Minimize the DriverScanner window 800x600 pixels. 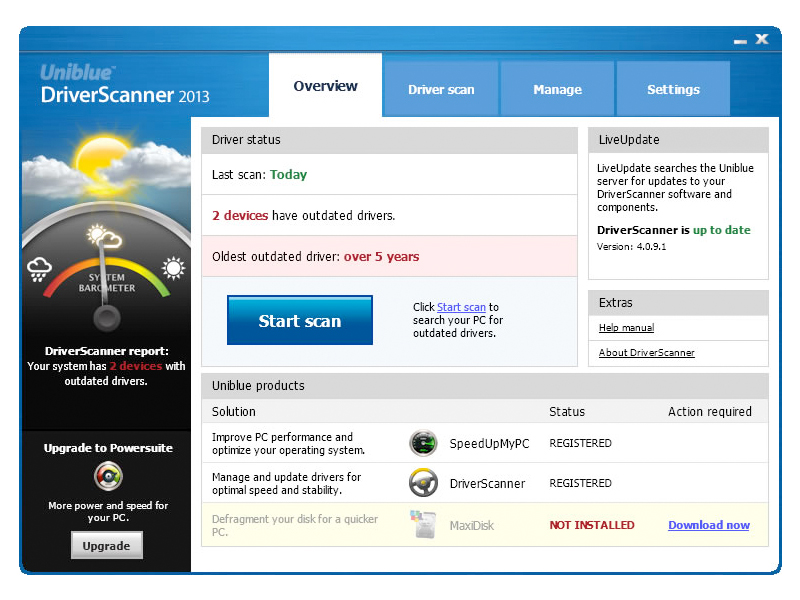click(740, 41)
